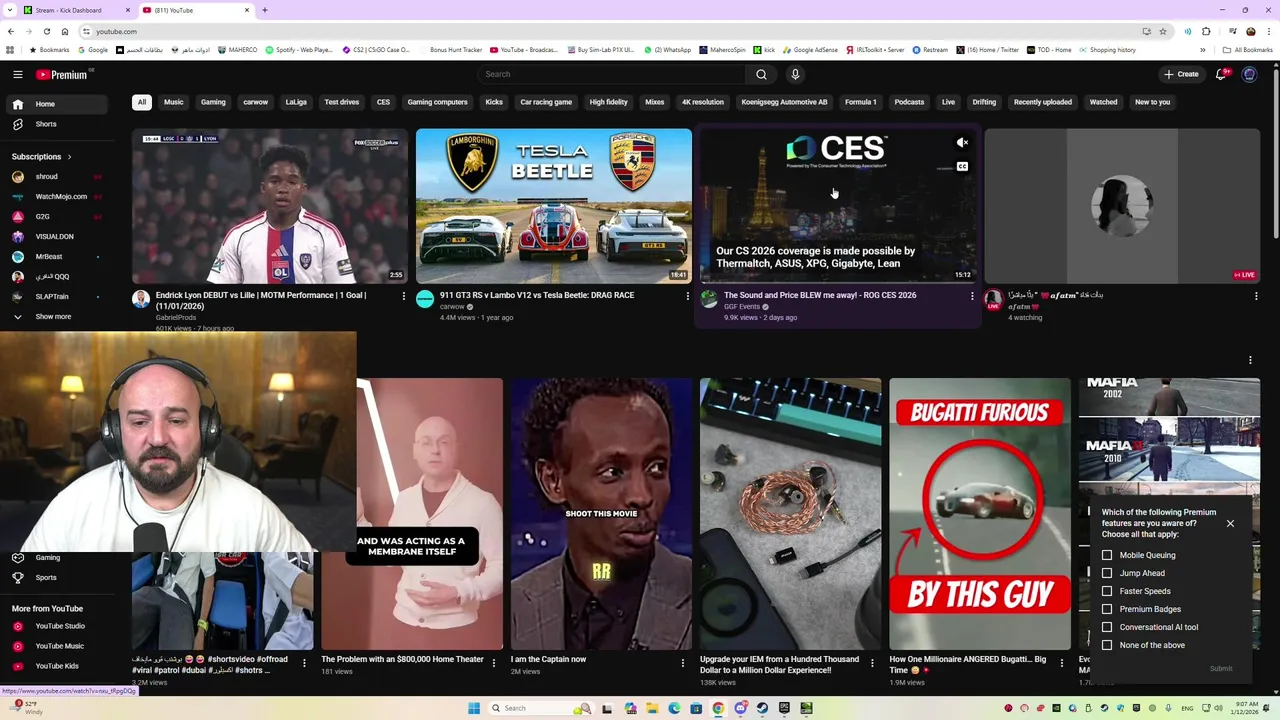This screenshot has width=1280, height=720.
Task: Play the 911 GT3 RS drag race thumbnail
Action: coord(554,206)
